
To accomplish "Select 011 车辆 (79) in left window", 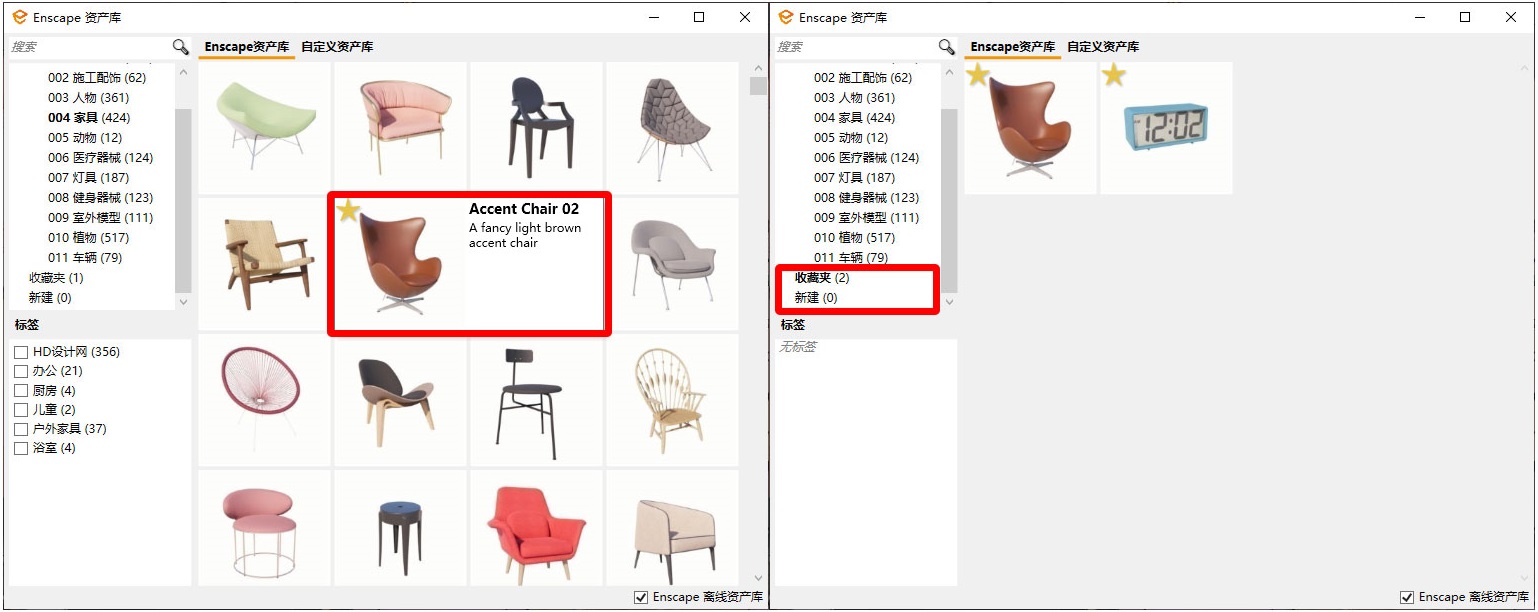I will point(85,258).
